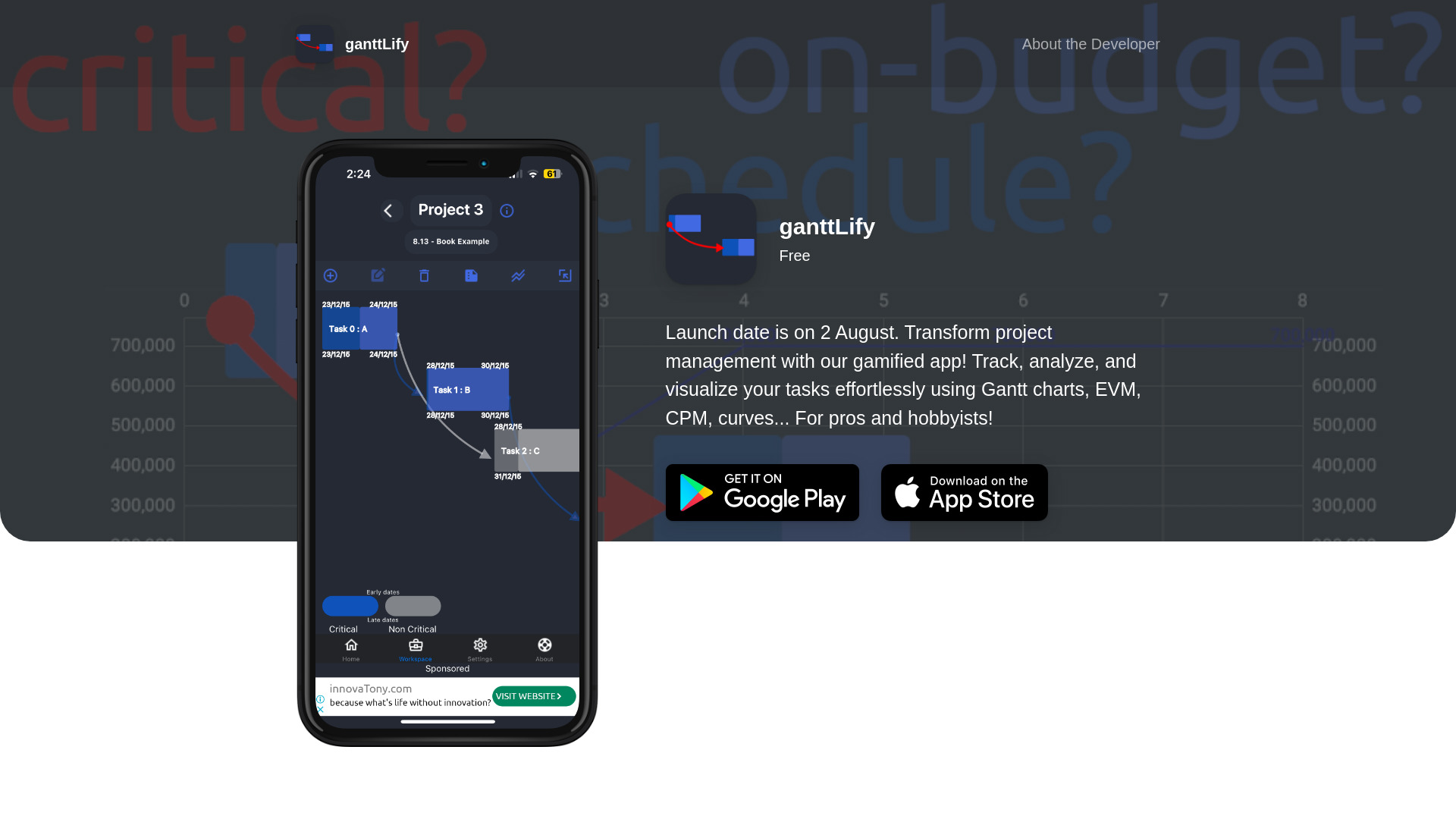Click the Delete task icon

pyautogui.click(x=424, y=275)
